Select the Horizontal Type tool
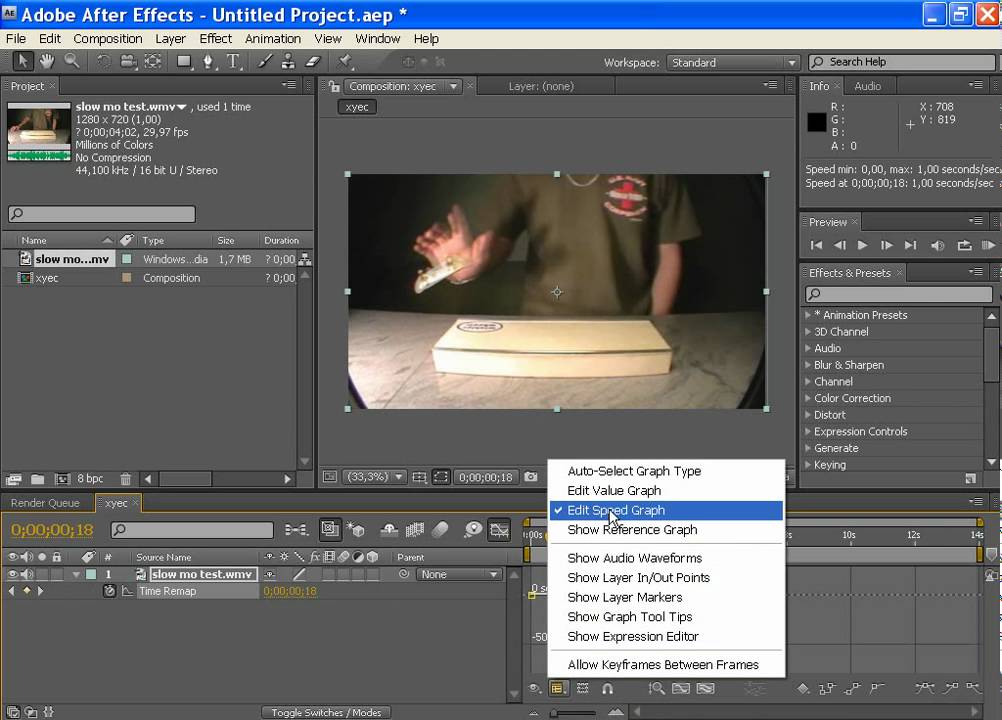This screenshot has height=720, width=1002. 233,62
